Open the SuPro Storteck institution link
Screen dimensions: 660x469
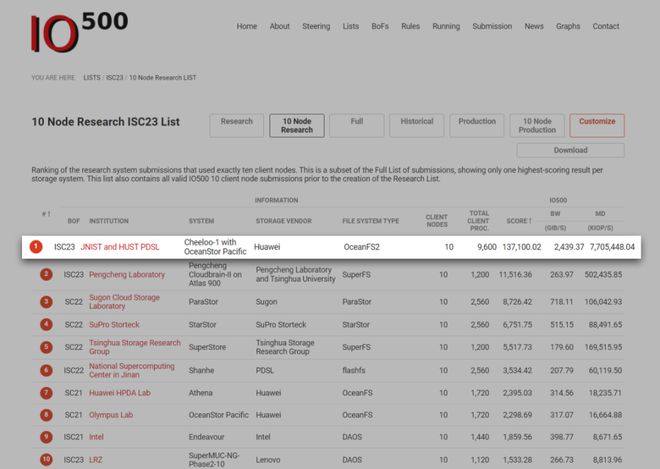(114, 325)
